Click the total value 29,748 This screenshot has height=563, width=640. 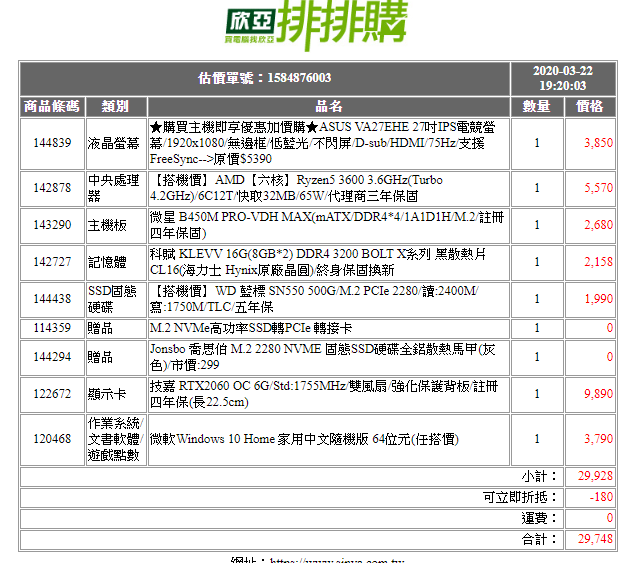point(595,539)
